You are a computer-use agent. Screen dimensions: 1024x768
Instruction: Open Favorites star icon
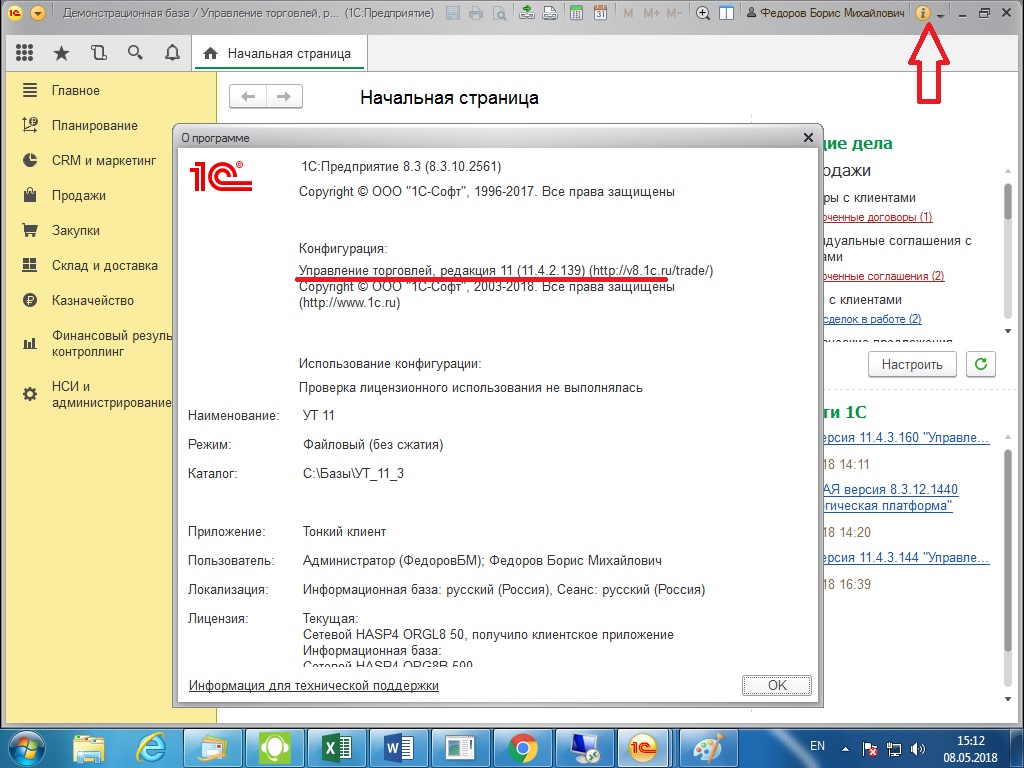[x=61, y=53]
